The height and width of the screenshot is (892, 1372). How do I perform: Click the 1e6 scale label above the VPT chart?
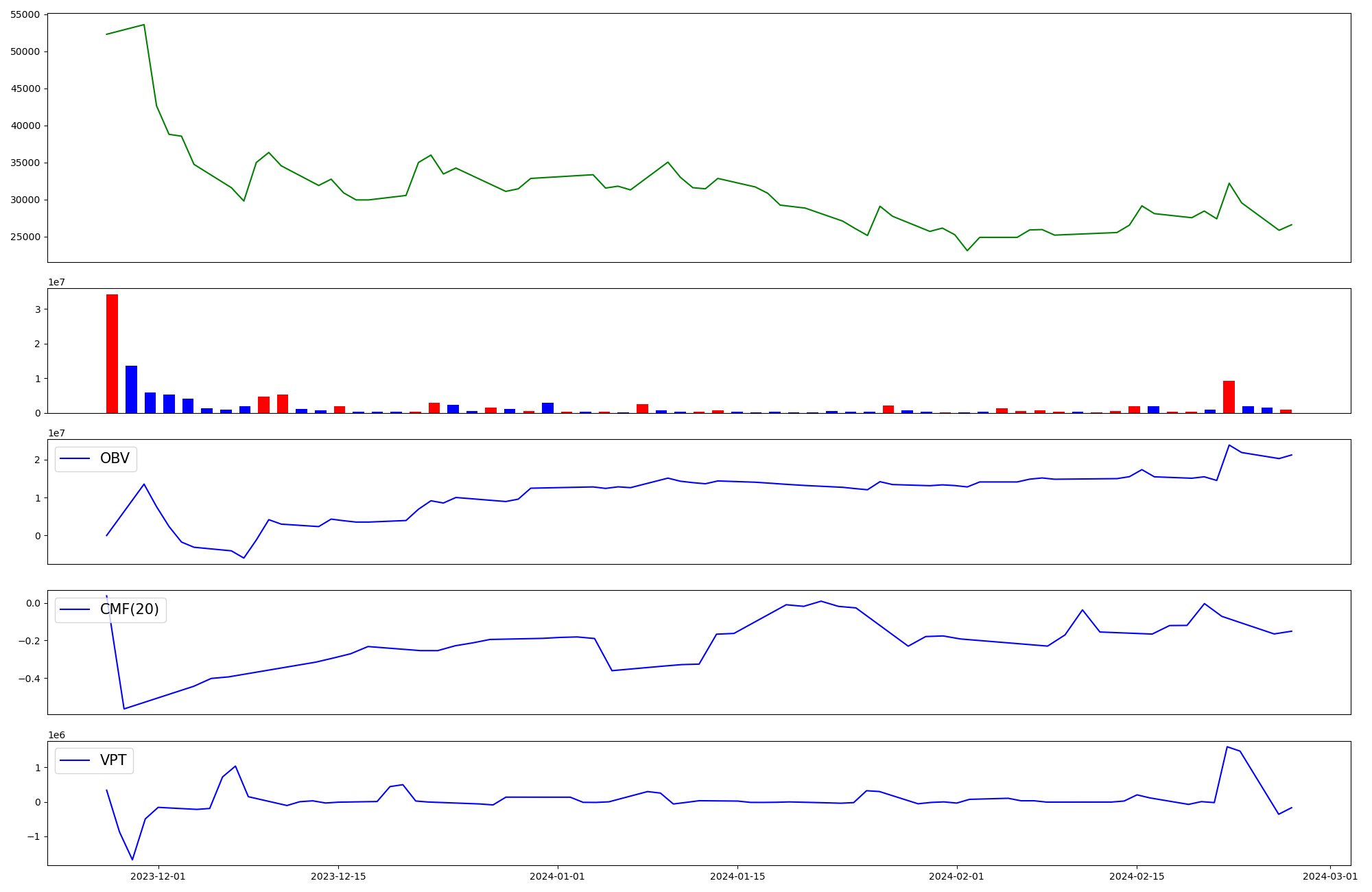coord(56,735)
